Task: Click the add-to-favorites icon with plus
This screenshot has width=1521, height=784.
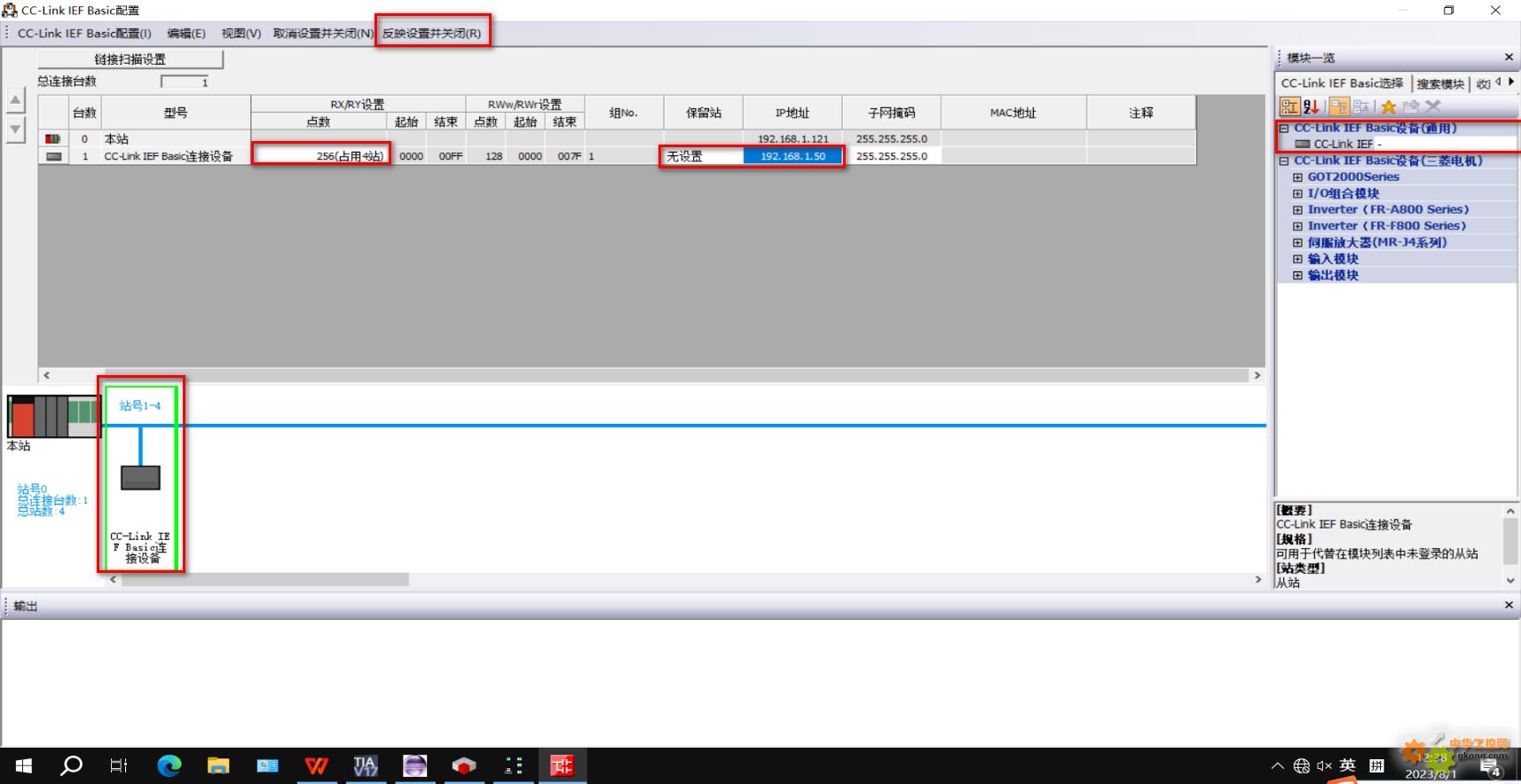Action: pyautogui.click(x=1411, y=106)
